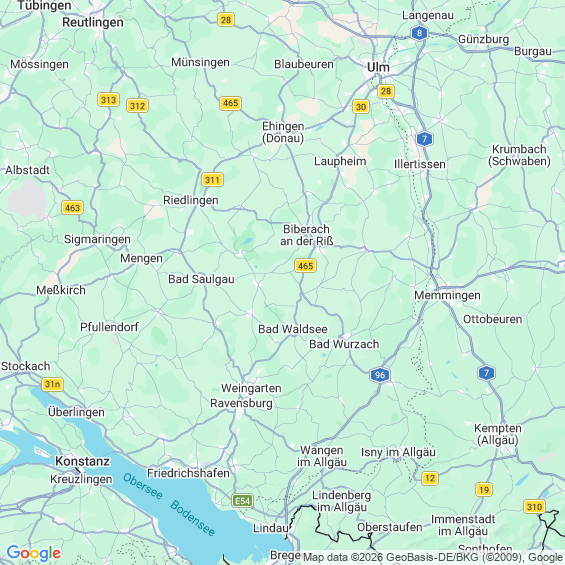
Task: Click the Map data copyright text
Action: click(433, 557)
